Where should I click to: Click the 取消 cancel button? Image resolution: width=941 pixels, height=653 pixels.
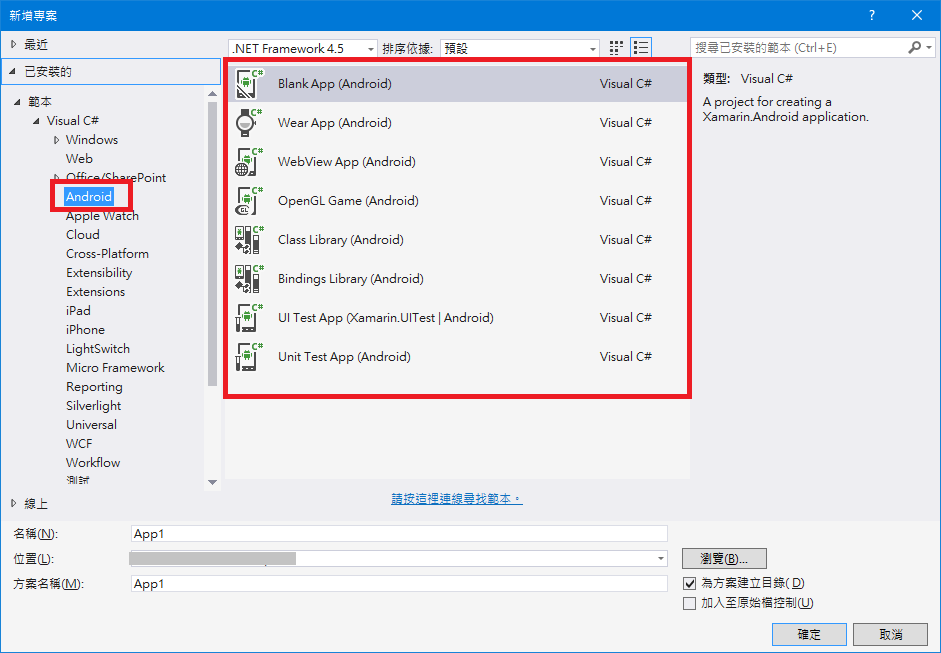pos(891,634)
